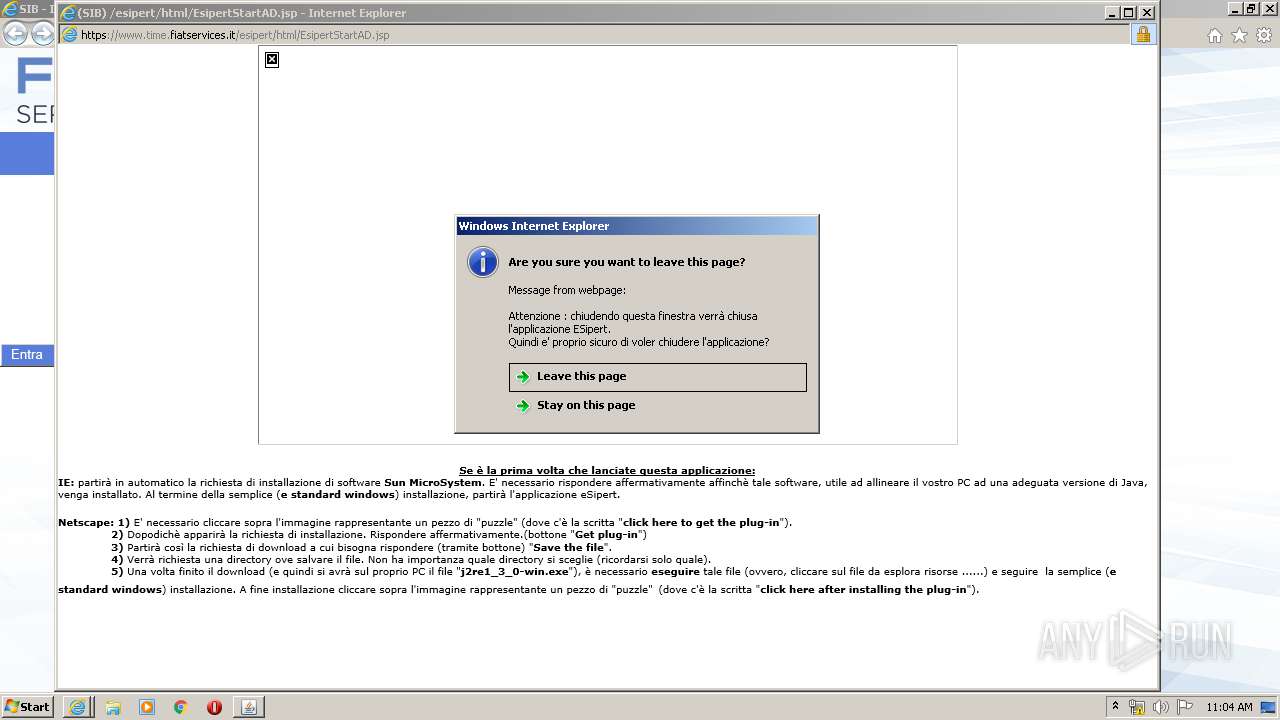The image size is (1280, 720).
Task: Click Back arrow in background SIB window
Action: pyautogui.click(x=15, y=34)
